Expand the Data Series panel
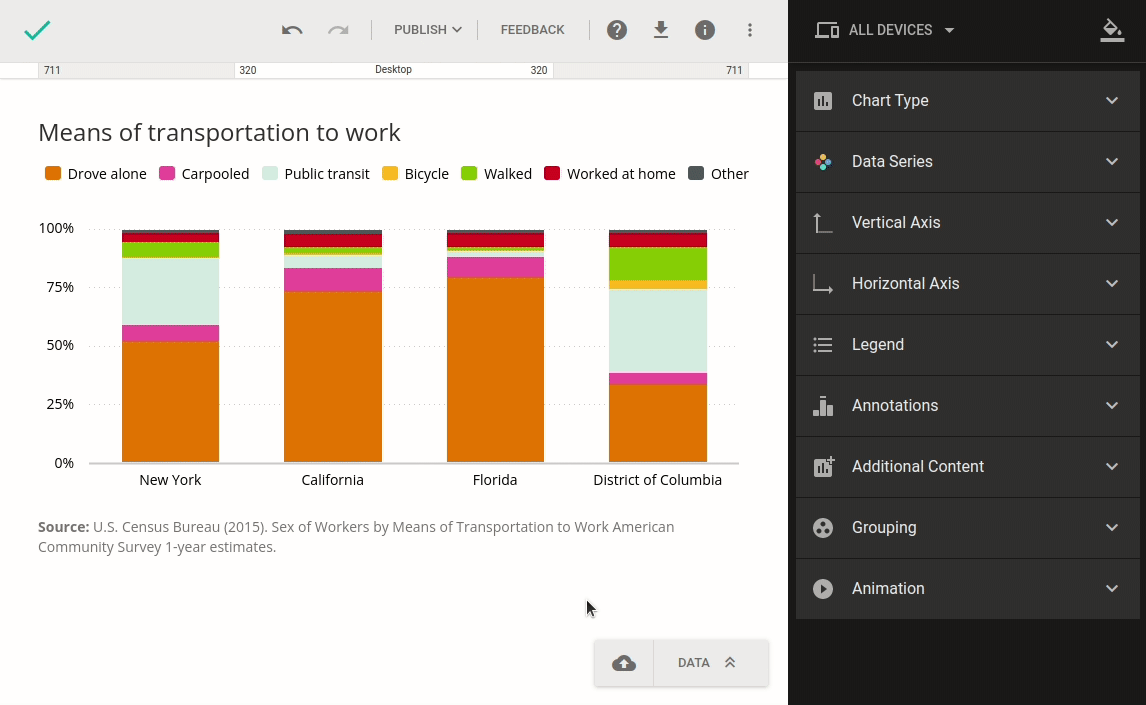Screen dimensions: 1146x705 [x=967, y=162]
